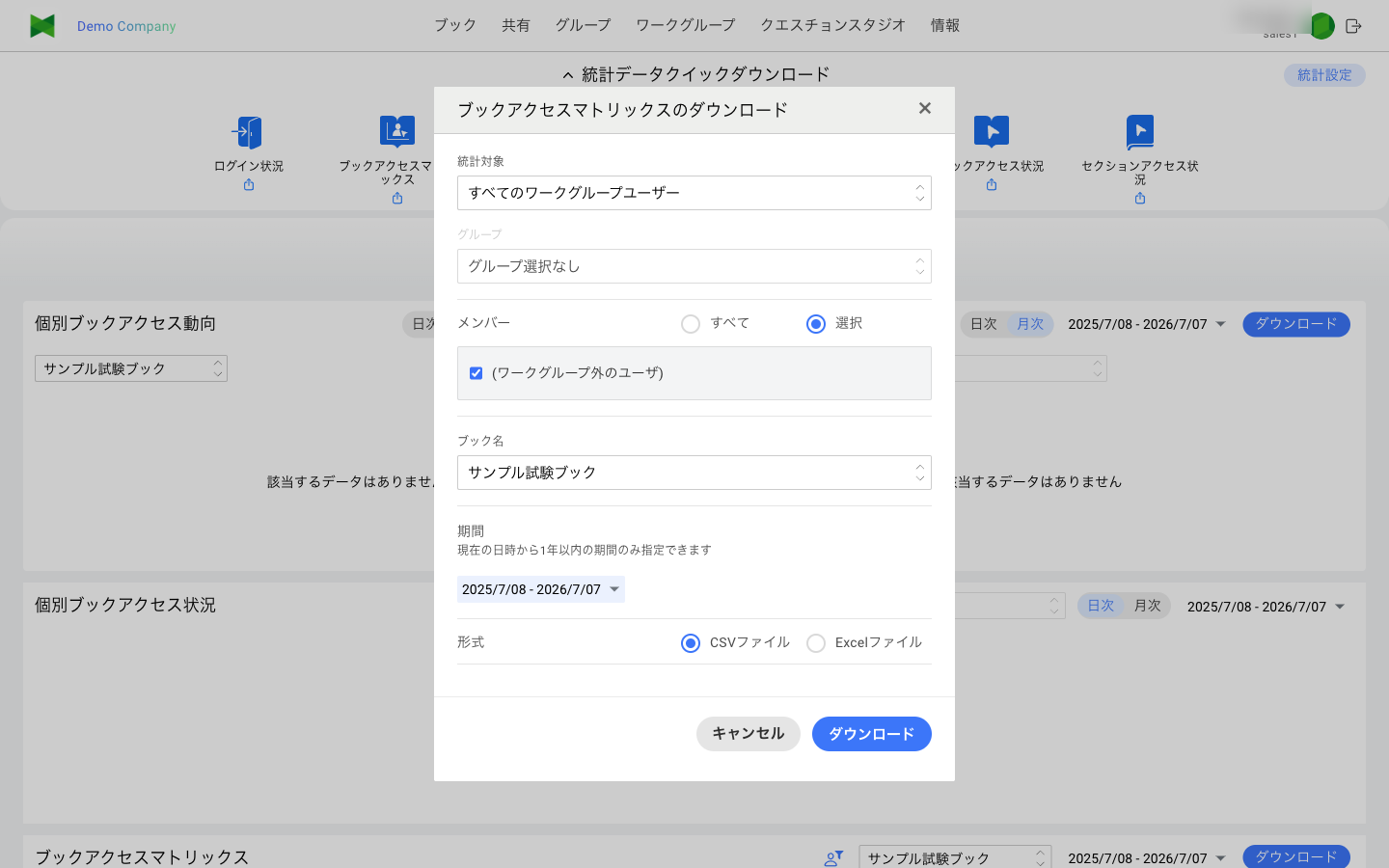The height and width of the screenshot is (868, 1389).
Task: Choose Excelファイル format radio
Action: pyautogui.click(x=816, y=643)
